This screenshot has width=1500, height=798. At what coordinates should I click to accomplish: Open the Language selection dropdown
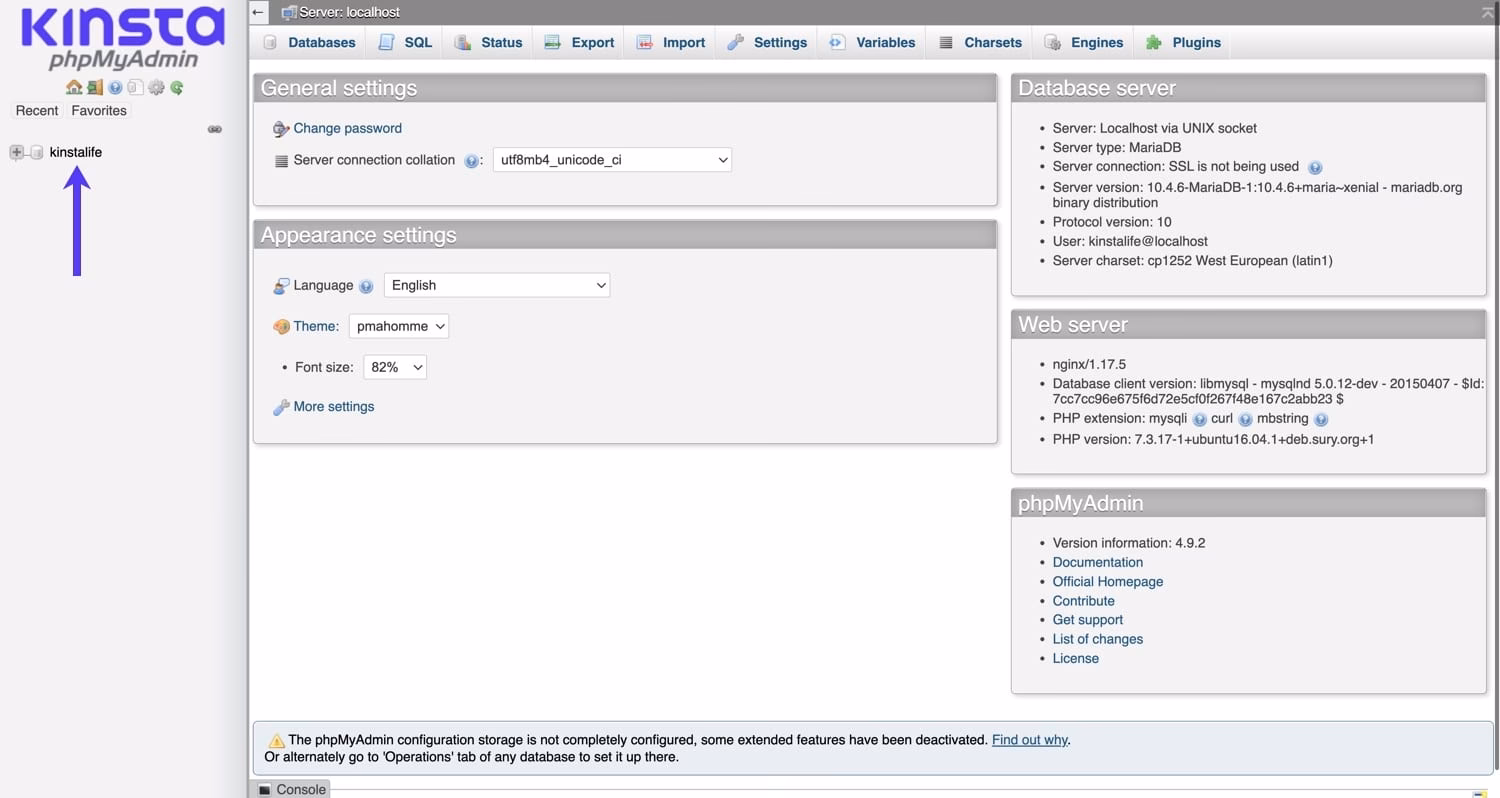(496, 285)
